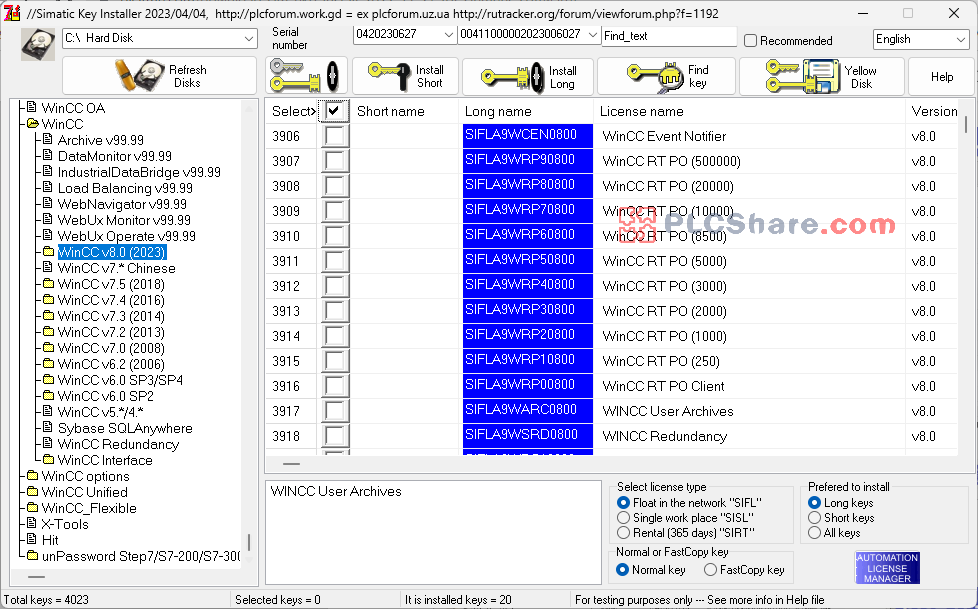Click Hit document icon in tree

32,539
